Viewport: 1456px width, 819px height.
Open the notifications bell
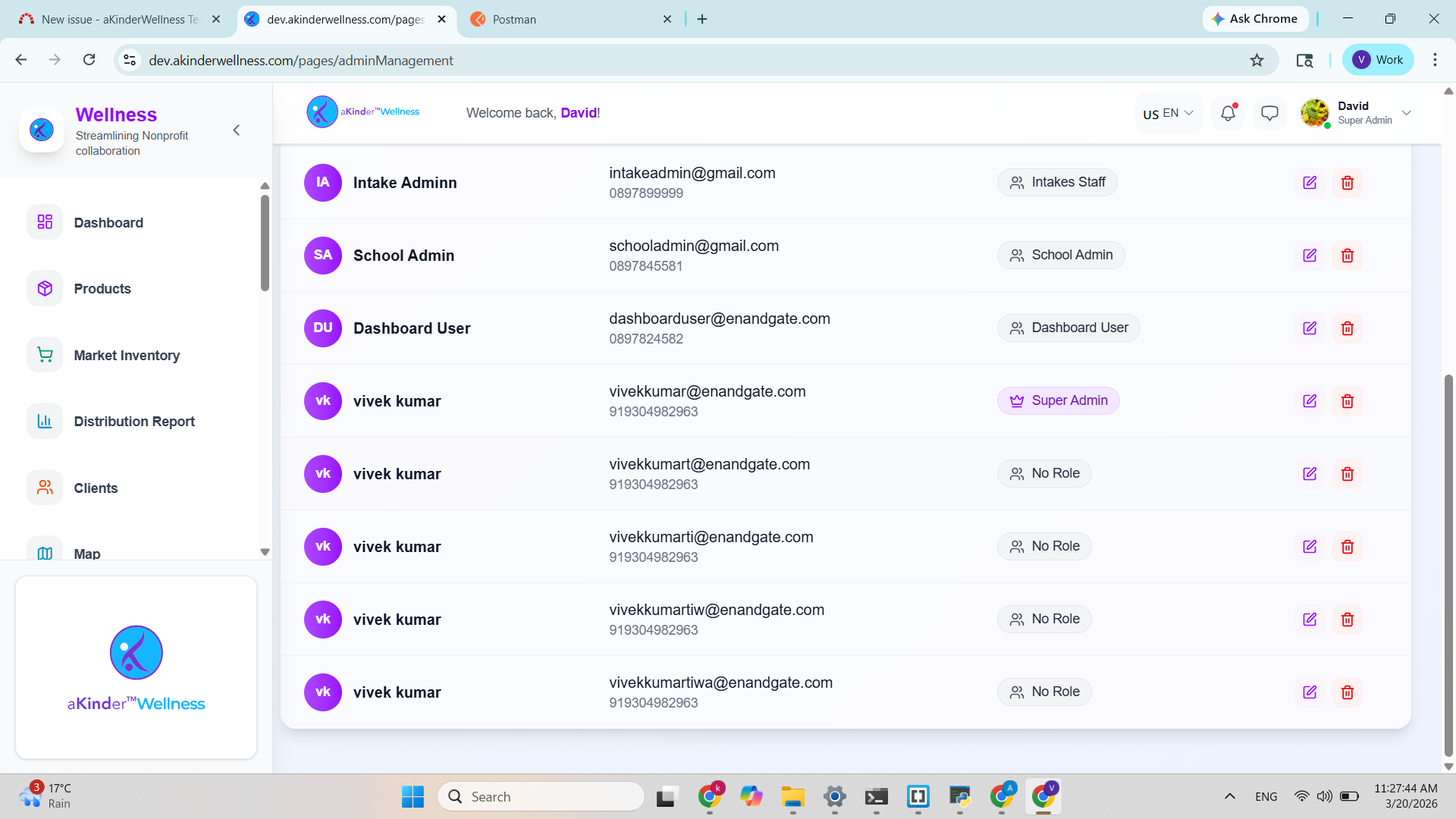pyautogui.click(x=1228, y=113)
